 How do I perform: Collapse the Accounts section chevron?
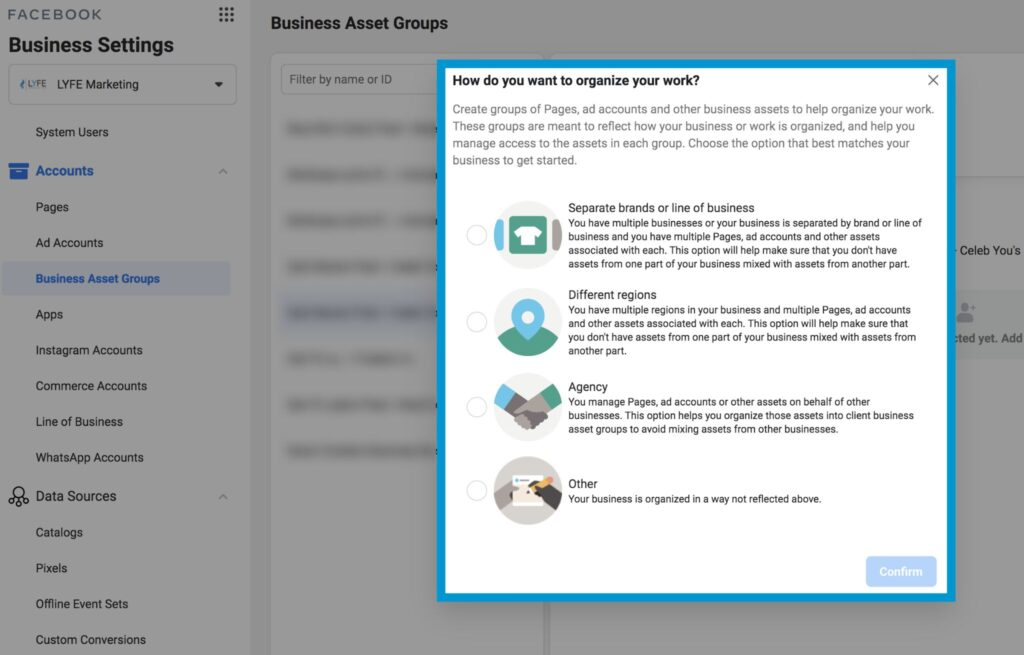click(x=223, y=171)
